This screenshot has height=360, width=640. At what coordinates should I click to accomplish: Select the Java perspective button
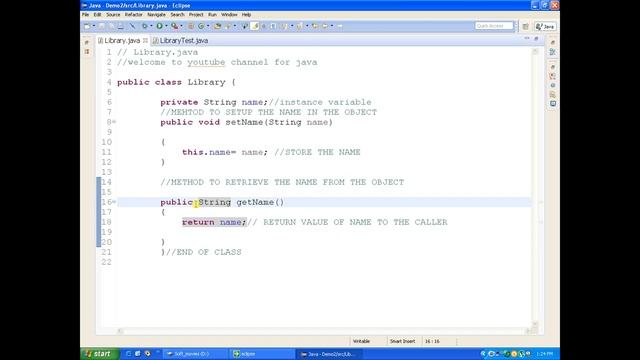tap(545, 27)
